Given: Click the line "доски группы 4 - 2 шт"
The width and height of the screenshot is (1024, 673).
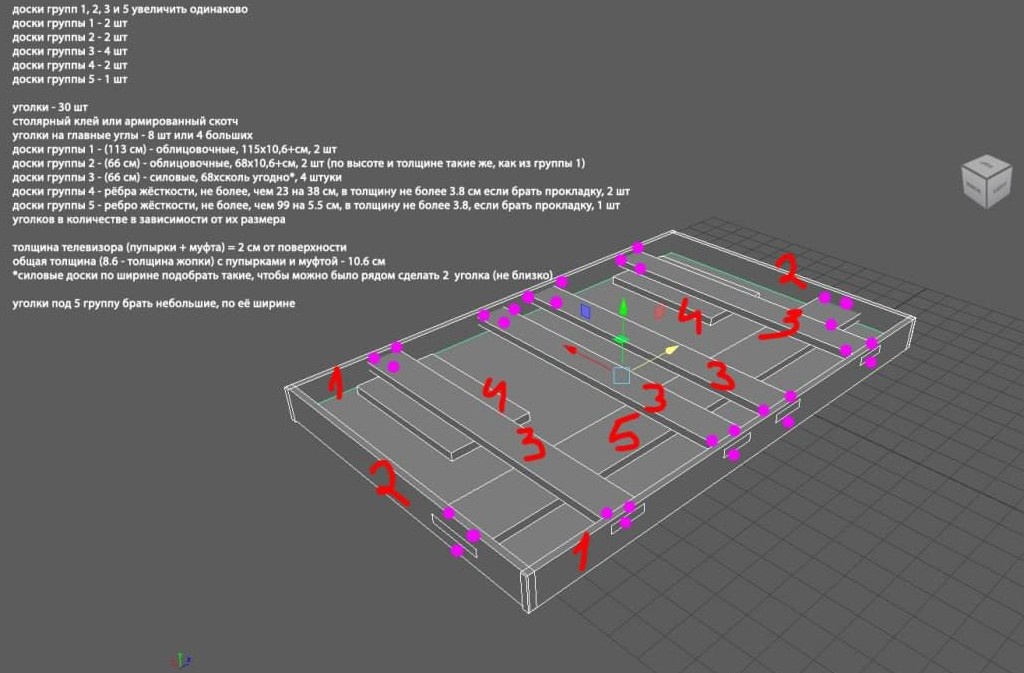Looking at the screenshot, I should coord(69,65).
